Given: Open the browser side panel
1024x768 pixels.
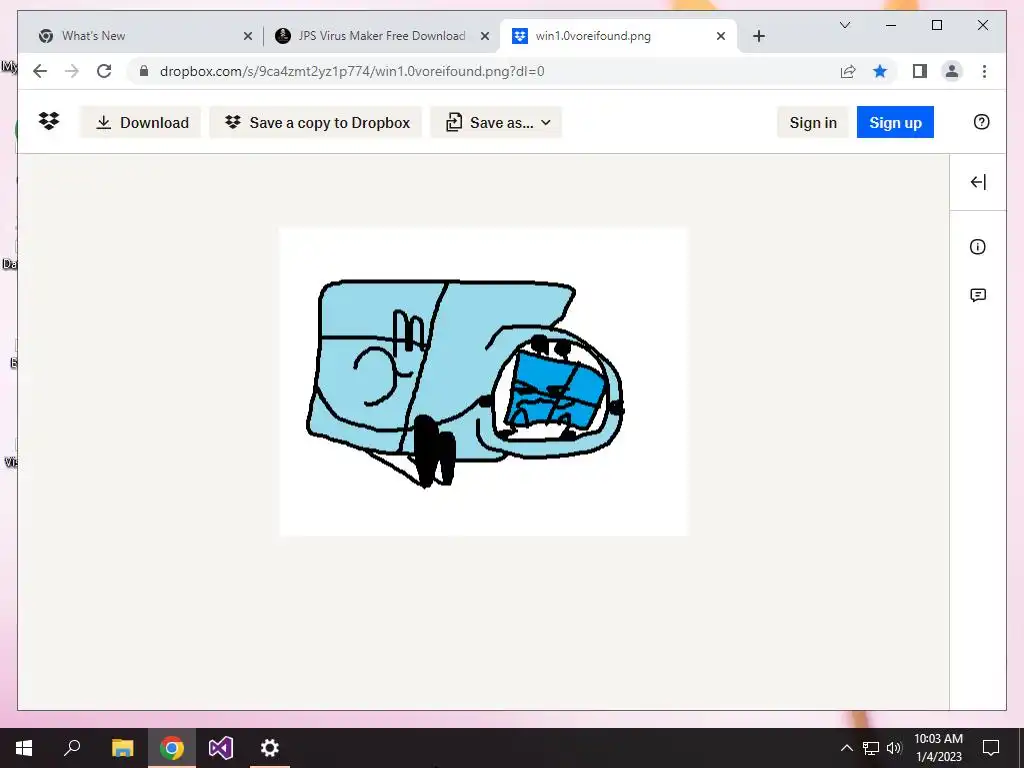Looking at the screenshot, I should pos(920,71).
